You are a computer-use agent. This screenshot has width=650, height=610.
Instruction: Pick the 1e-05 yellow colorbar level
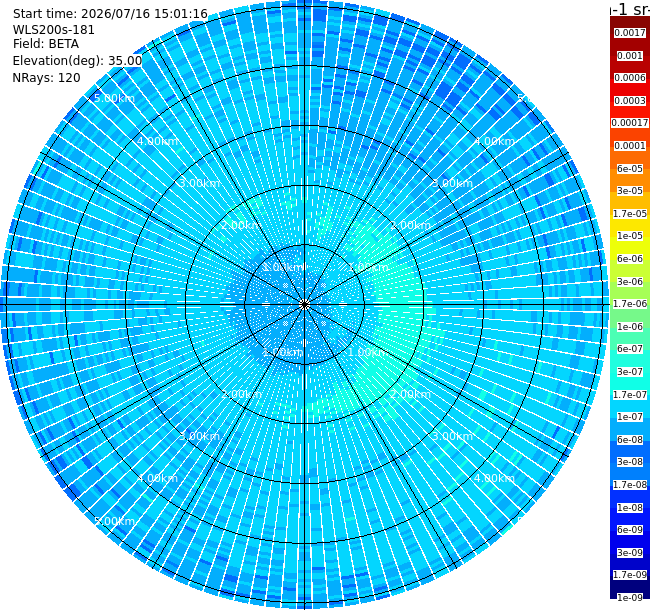point(630,236)
